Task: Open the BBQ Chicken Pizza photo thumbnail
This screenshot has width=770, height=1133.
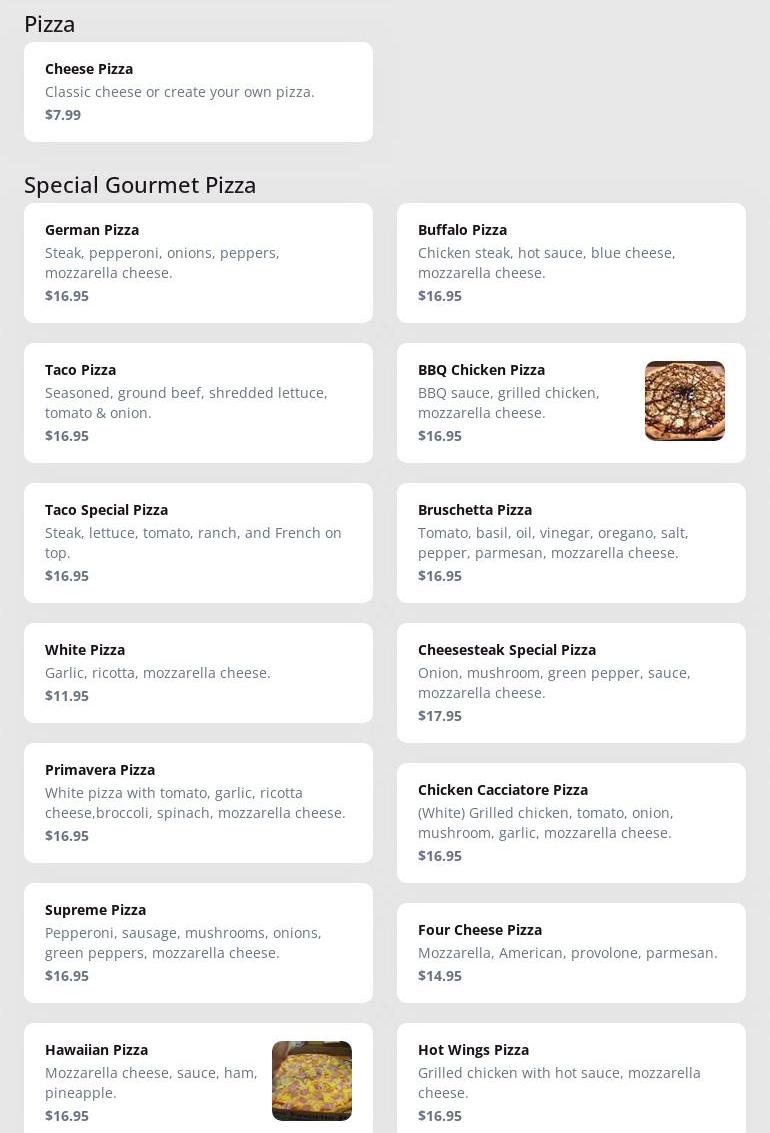Action: [684, 401]
